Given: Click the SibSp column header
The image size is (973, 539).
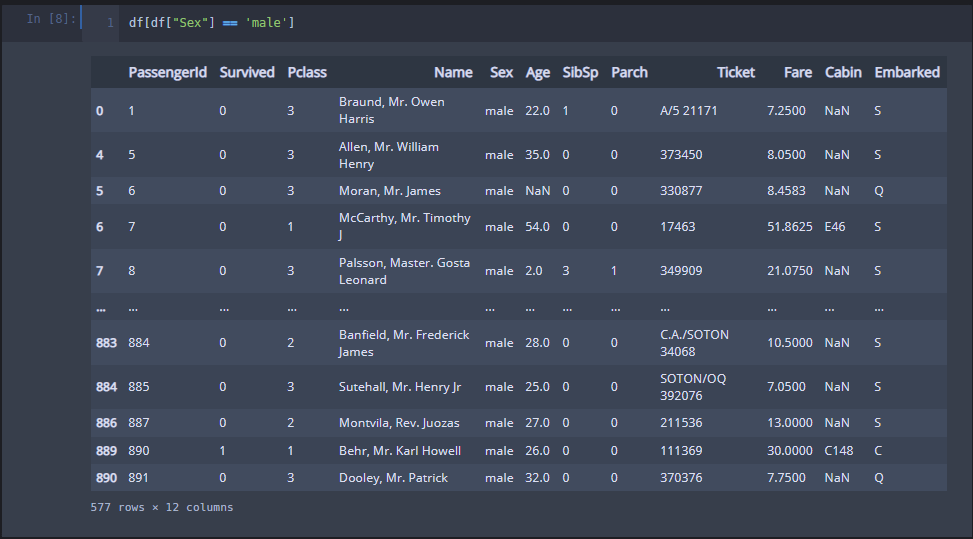Looking at the screenshot, I should [x=580, y=73].
